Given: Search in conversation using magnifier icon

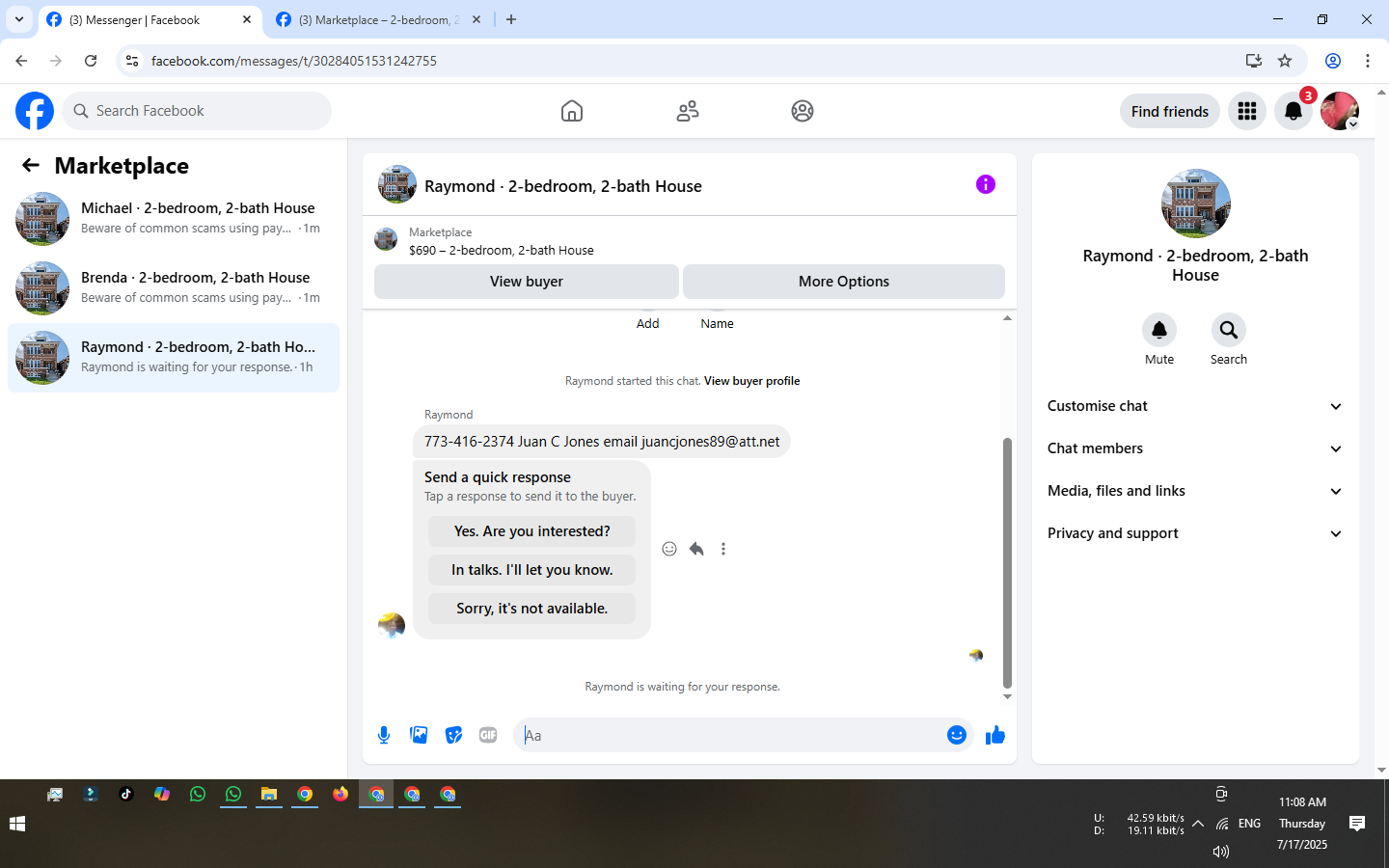Looking at the screenshot, I should point(1229,330).
